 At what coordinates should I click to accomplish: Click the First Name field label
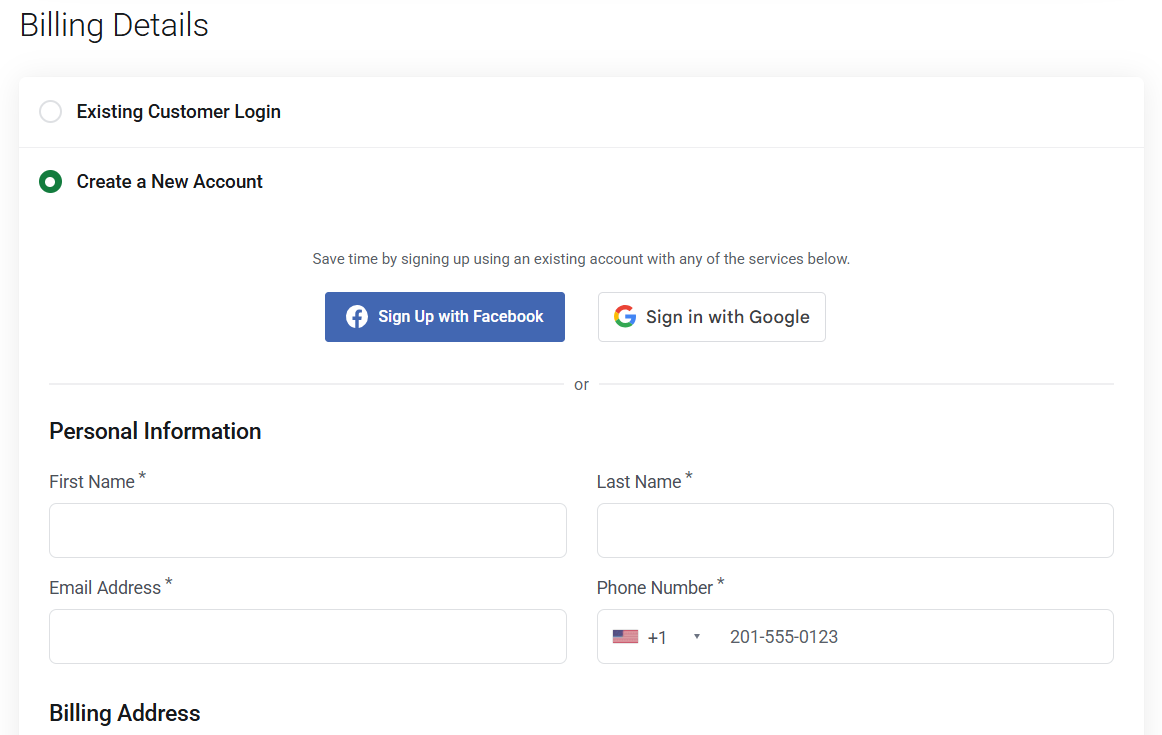click(92, 482)
